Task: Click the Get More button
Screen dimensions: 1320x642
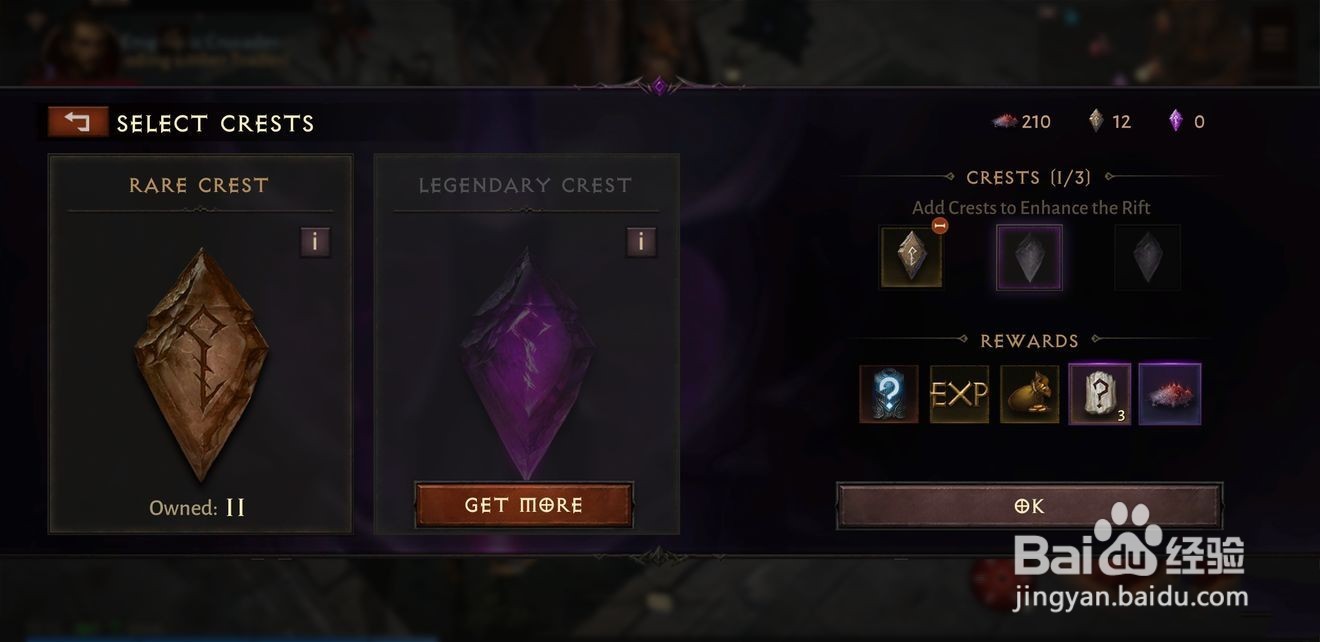Action: 524,505
